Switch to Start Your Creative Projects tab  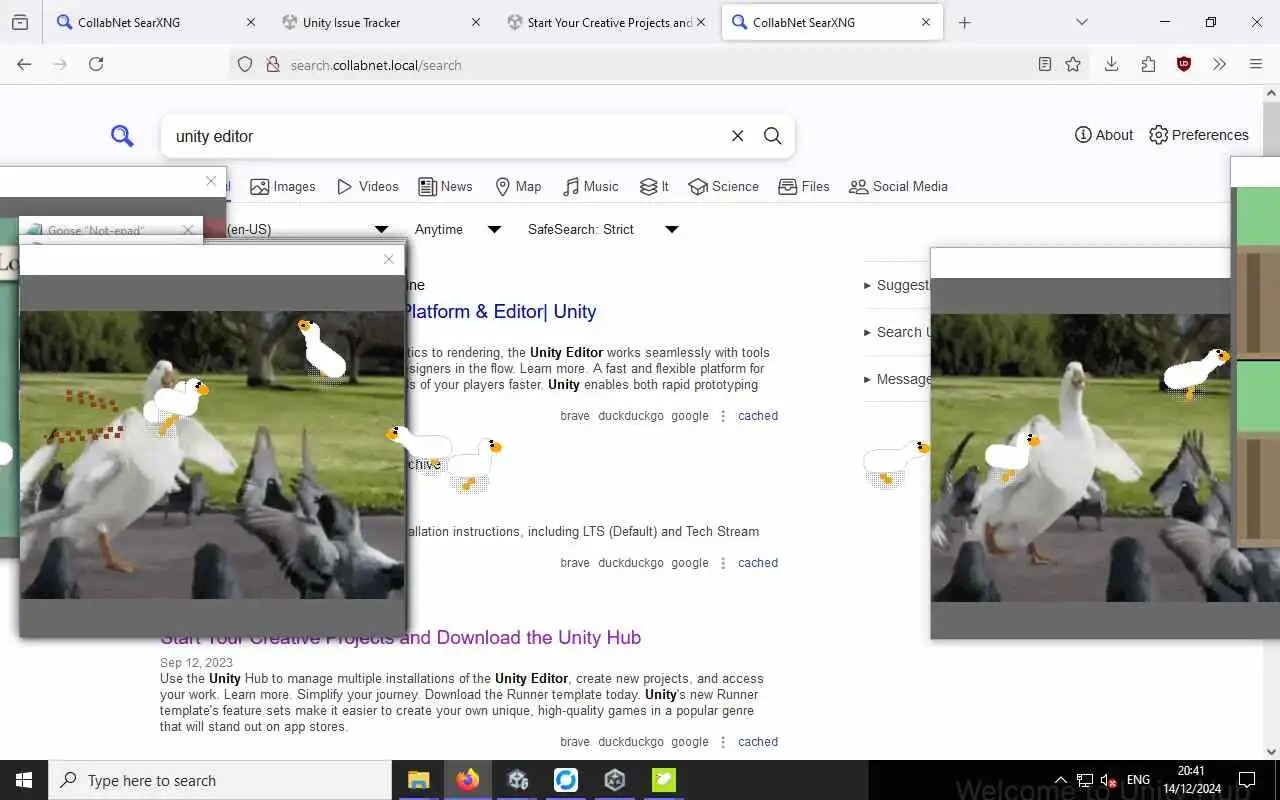pos(605,22)
